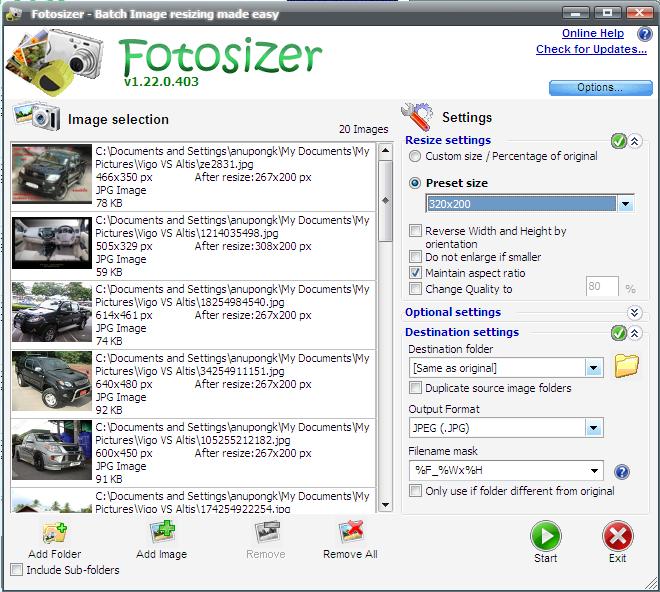The width and height of the screenshot is (660, 592).
Task: Enable Change Quality to checkbox
Action: [415, 289]
